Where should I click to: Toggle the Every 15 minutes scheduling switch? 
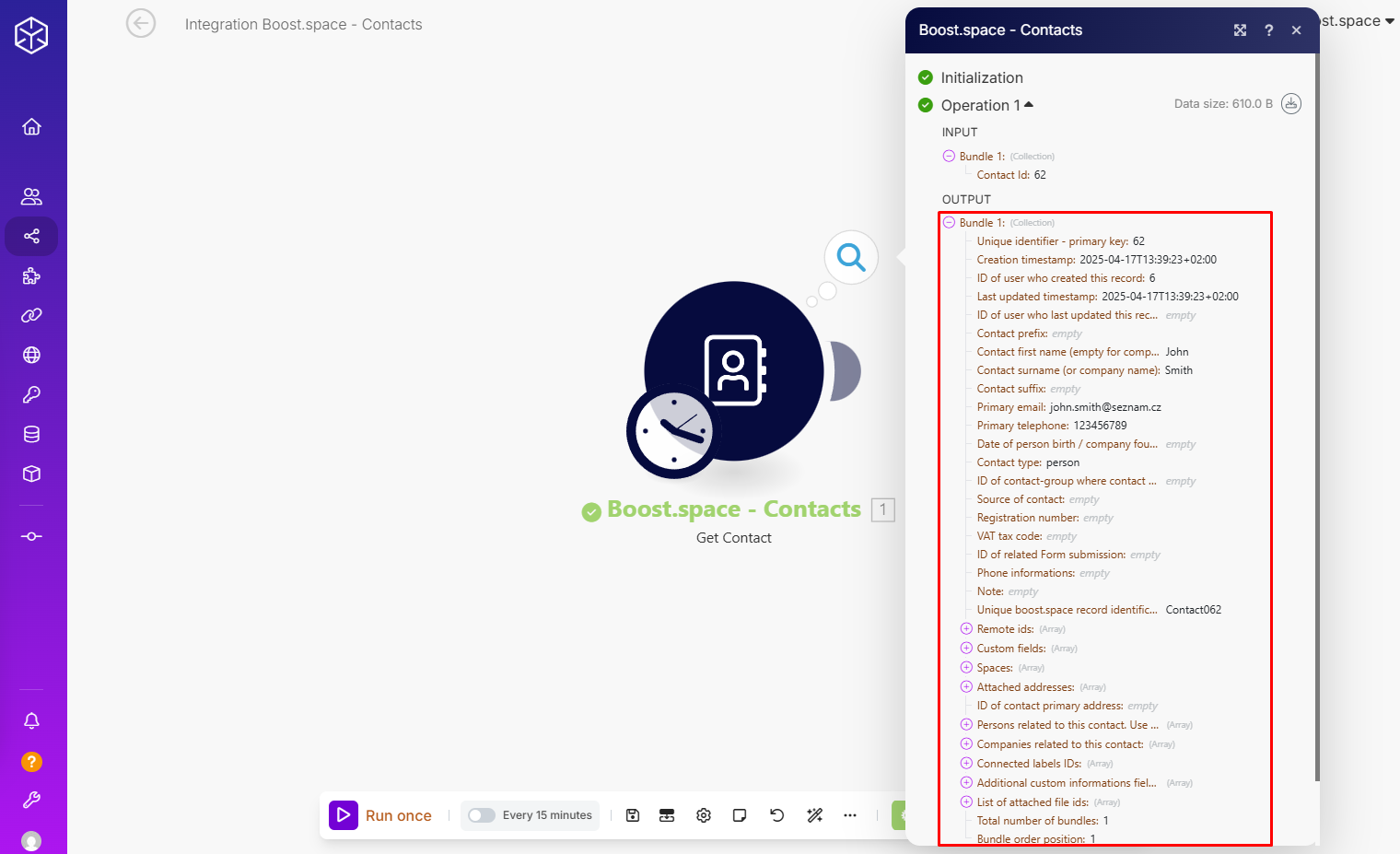(482, 815)
